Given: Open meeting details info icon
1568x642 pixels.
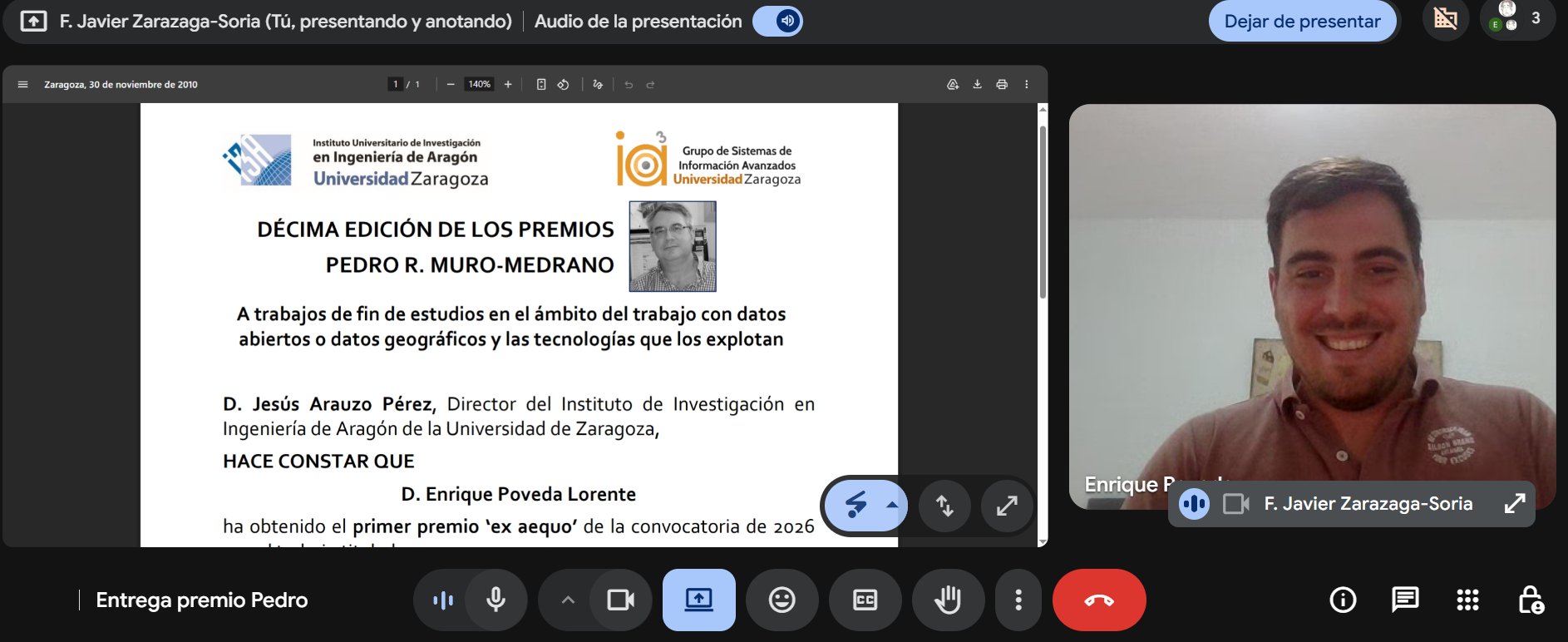Looking at the screenshot, I should (x=1343, y=600).
